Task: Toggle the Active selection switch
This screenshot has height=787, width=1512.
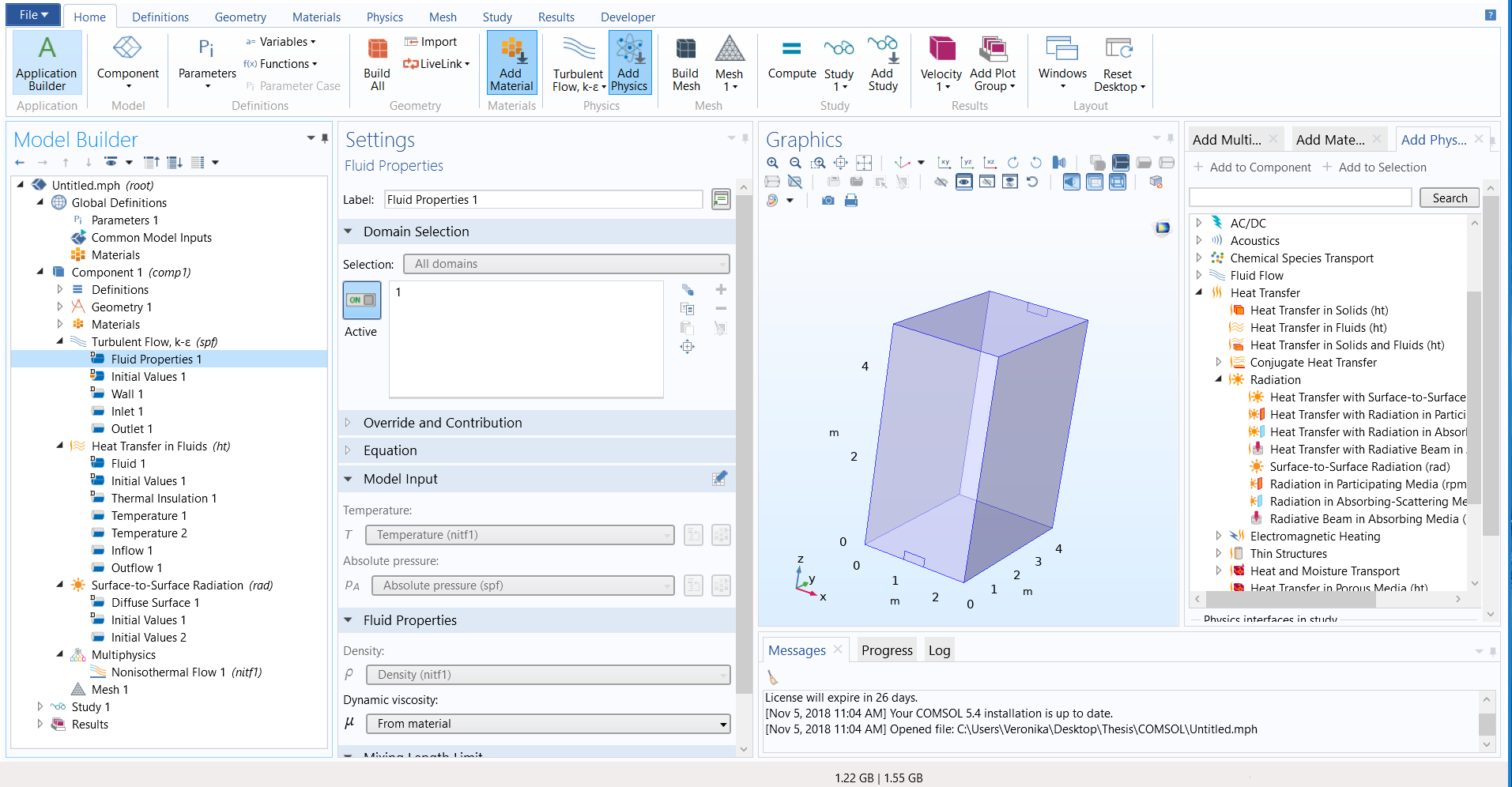Action: 361,300
